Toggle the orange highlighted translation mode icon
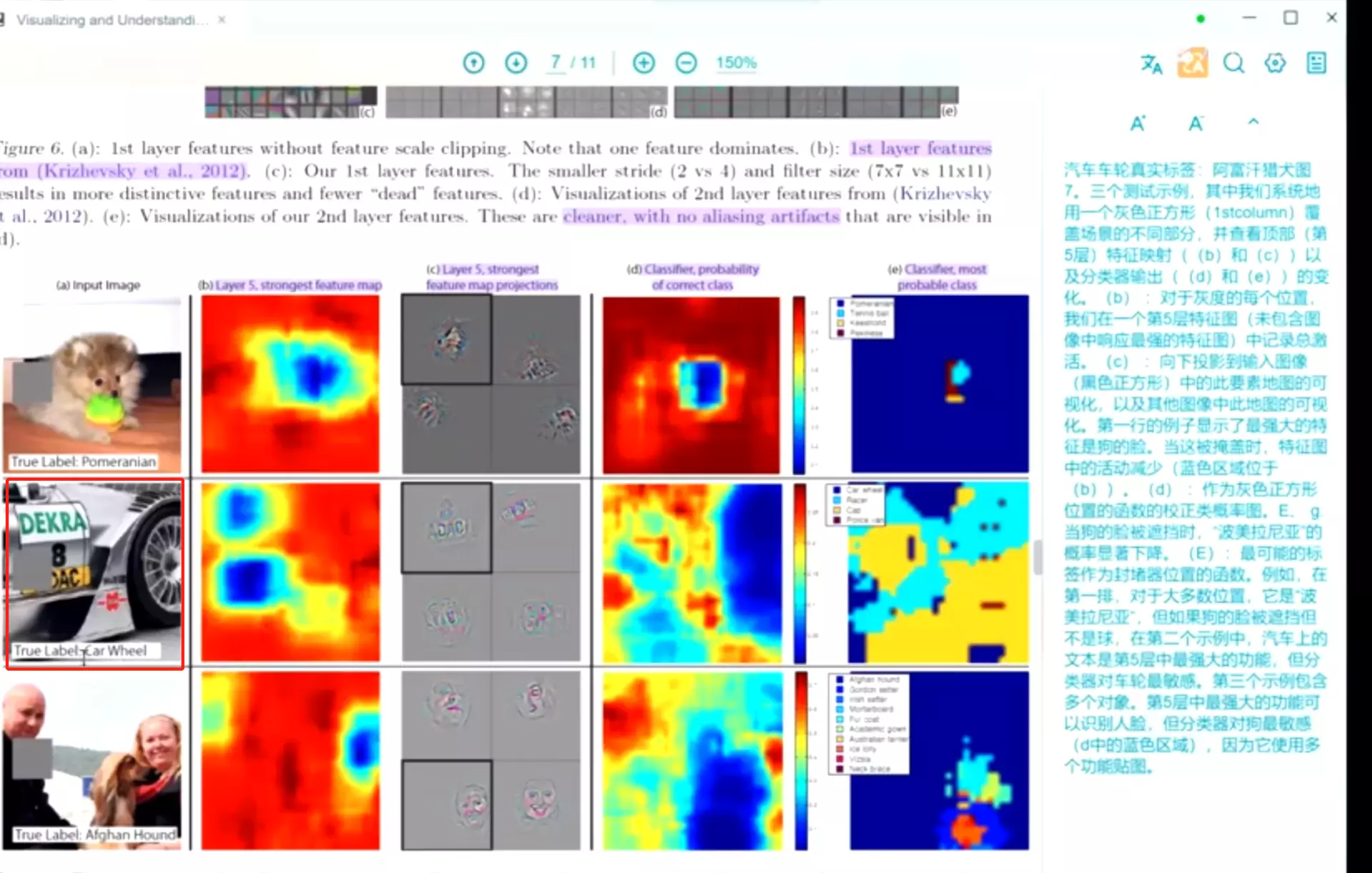This screenshot has width=1372, height=873. pos(1192,63)
